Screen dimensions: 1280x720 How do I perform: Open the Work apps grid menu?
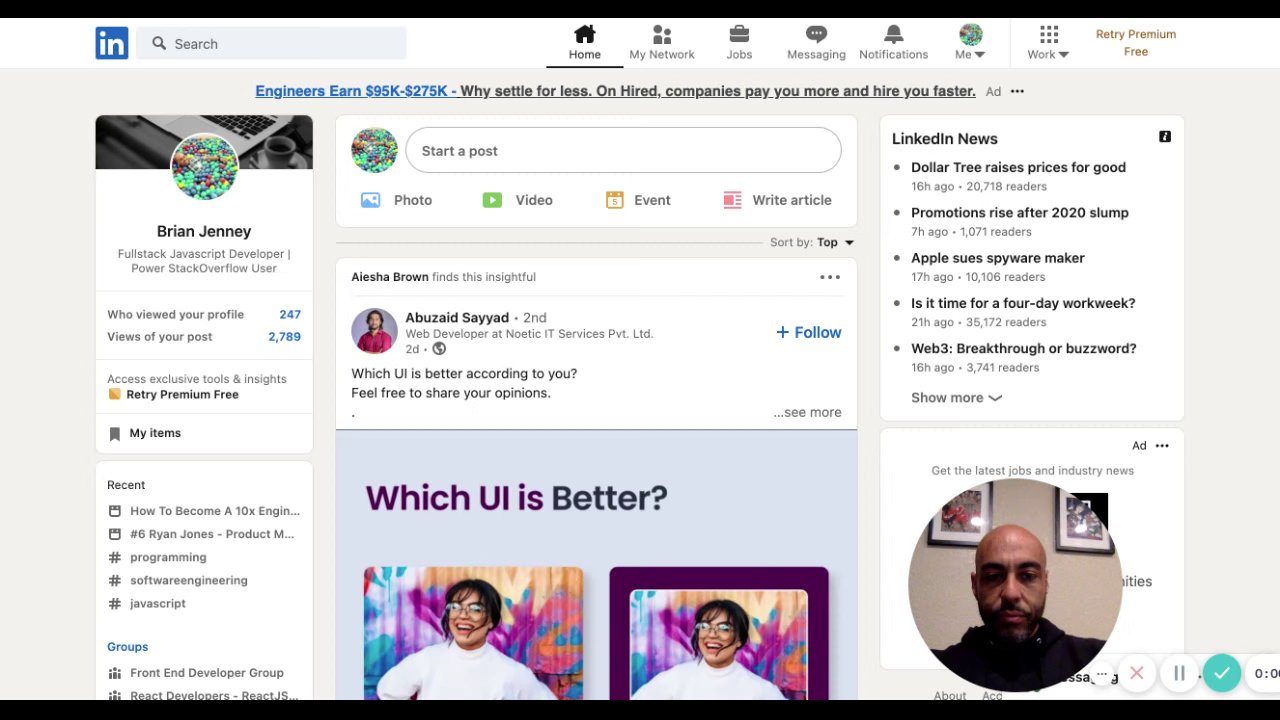pos(1048,43)
